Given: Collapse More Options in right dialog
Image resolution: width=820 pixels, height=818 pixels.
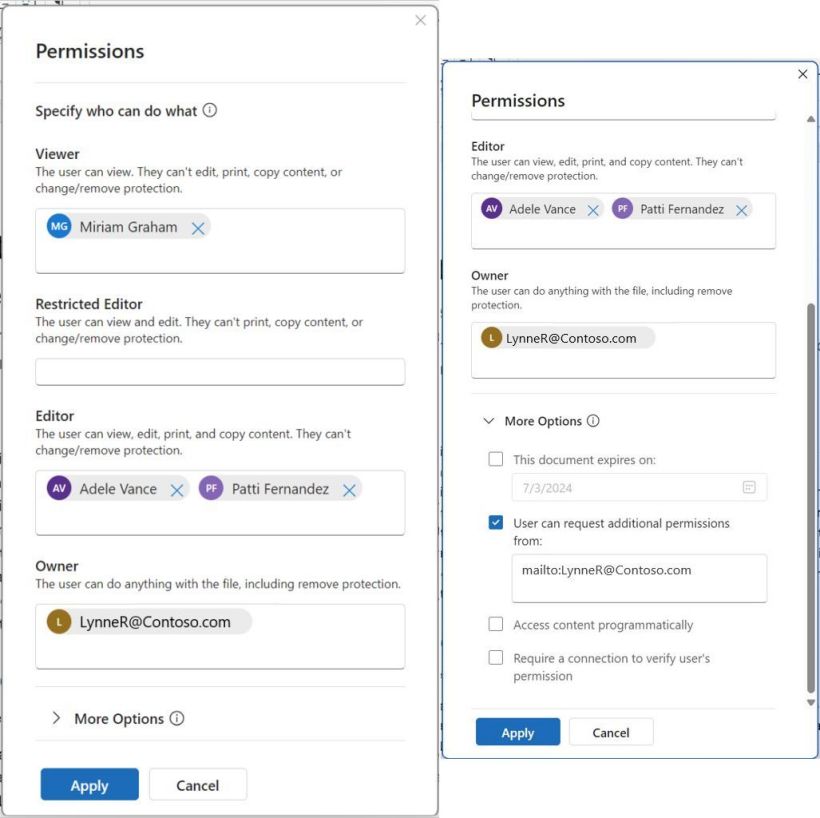Looking at the screenshot, I should 489,421.
